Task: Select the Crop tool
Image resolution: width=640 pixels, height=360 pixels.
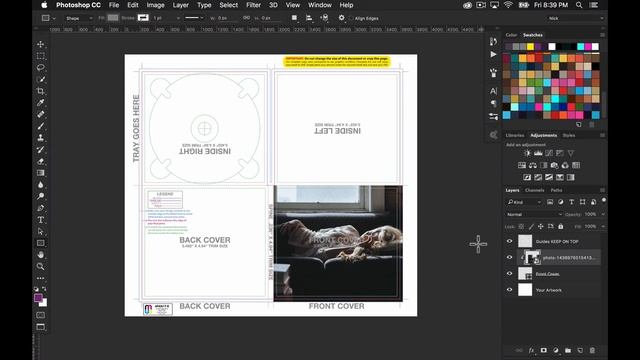Action: click(x=40, y=91)
